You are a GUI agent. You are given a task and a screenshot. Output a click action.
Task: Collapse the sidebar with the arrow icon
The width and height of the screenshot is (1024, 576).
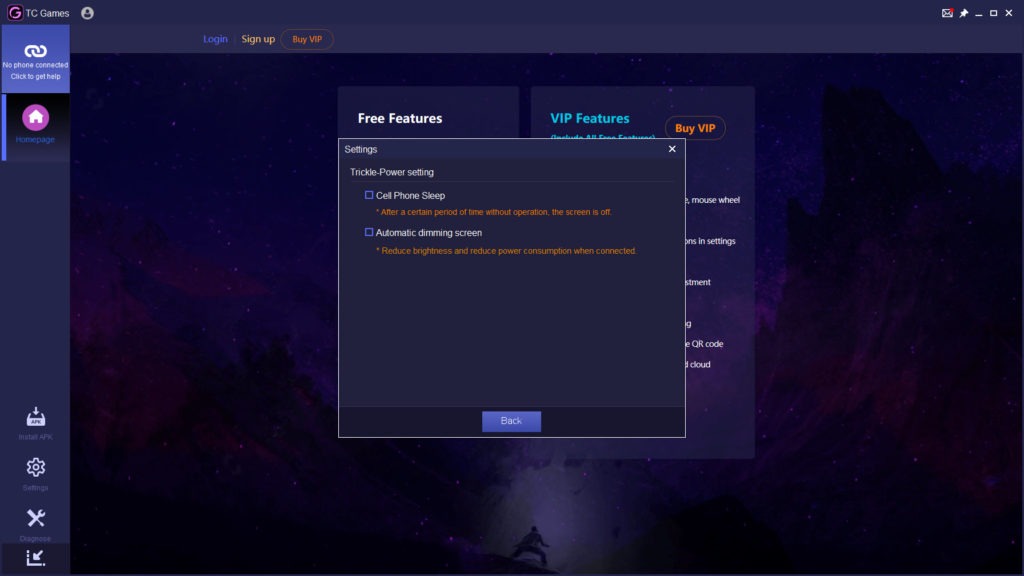(x=35, y=557)
